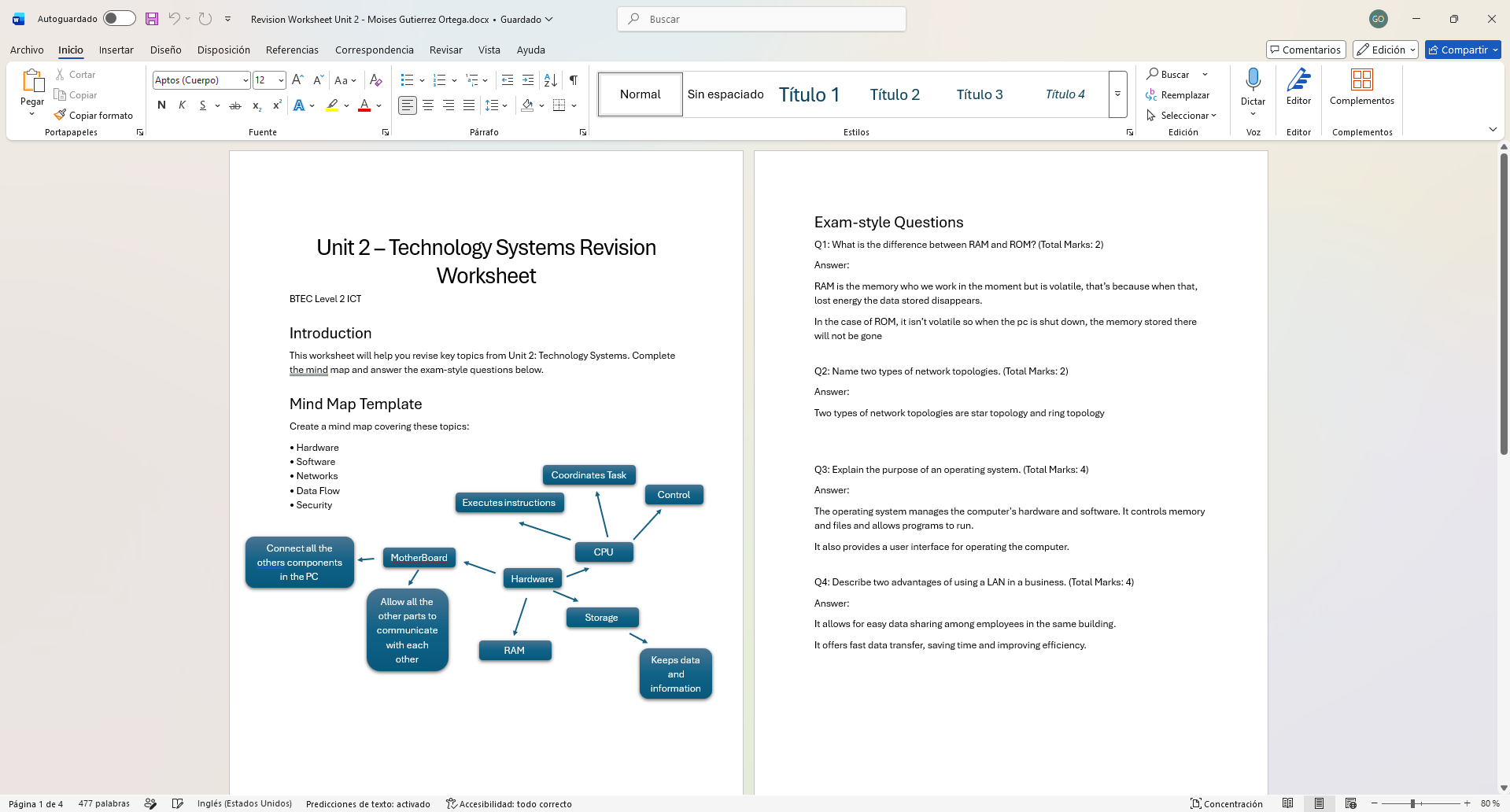1510x812 pixels.
Task: Clear all formatting icon
Action: 376,79
